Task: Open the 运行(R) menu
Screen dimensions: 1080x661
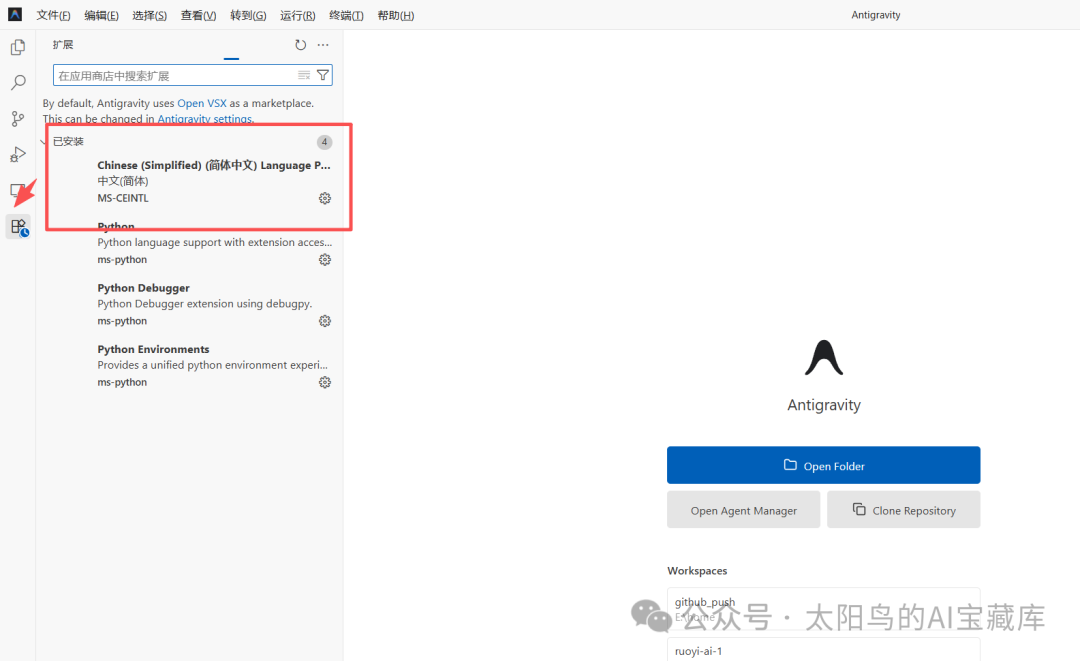Action: pyautogui.click(x=298, y=15)
